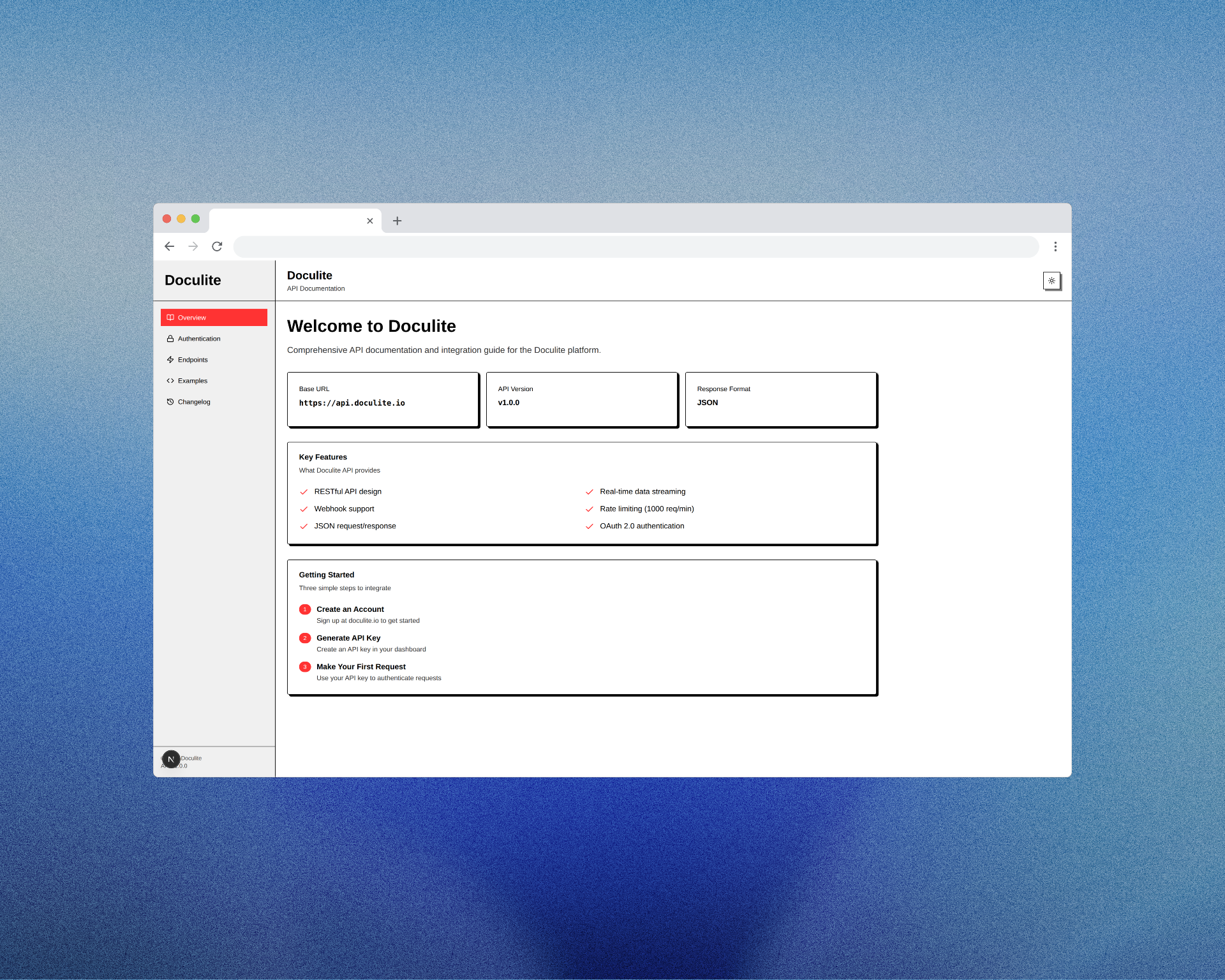Select the Overview book icon in sidebar
The width and height of the screenshot is (1225, 980).
pos(170,317)
